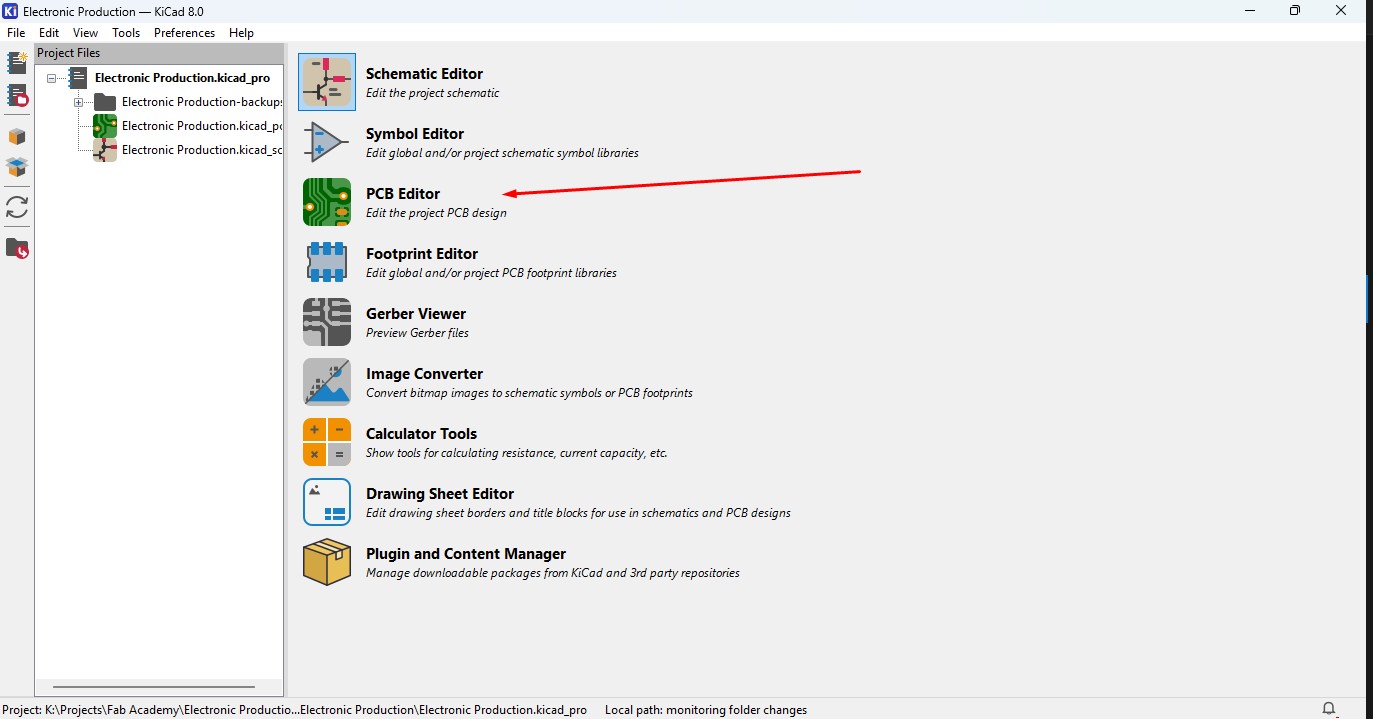The image size is (1373, 719).
Task: Click the Refresh project tree icon
Action: (x=17, y=207)
